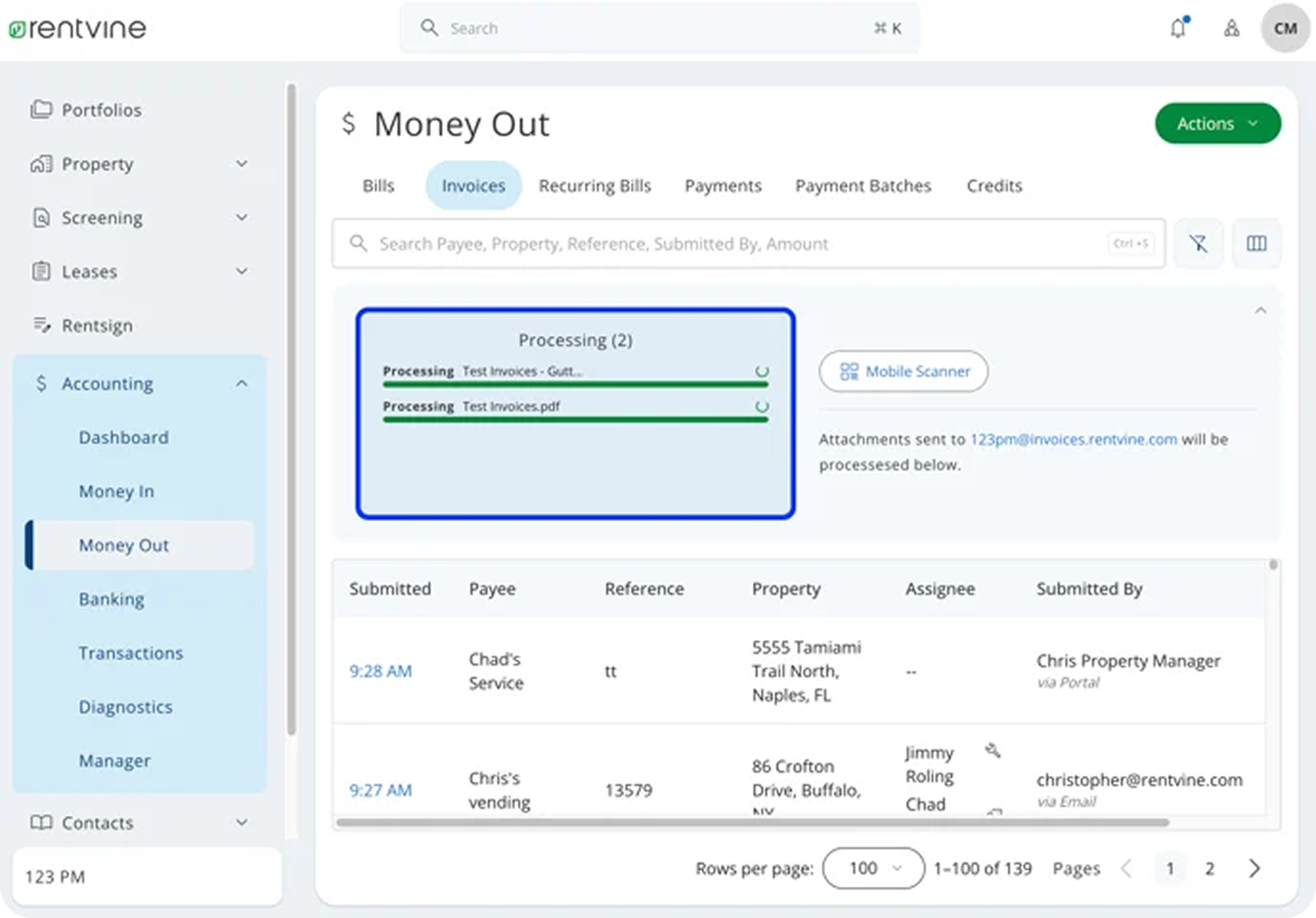Open Manager under Accounting
Image resolution: width=1316 pixels, height=918 pixels.
[115, 760]
